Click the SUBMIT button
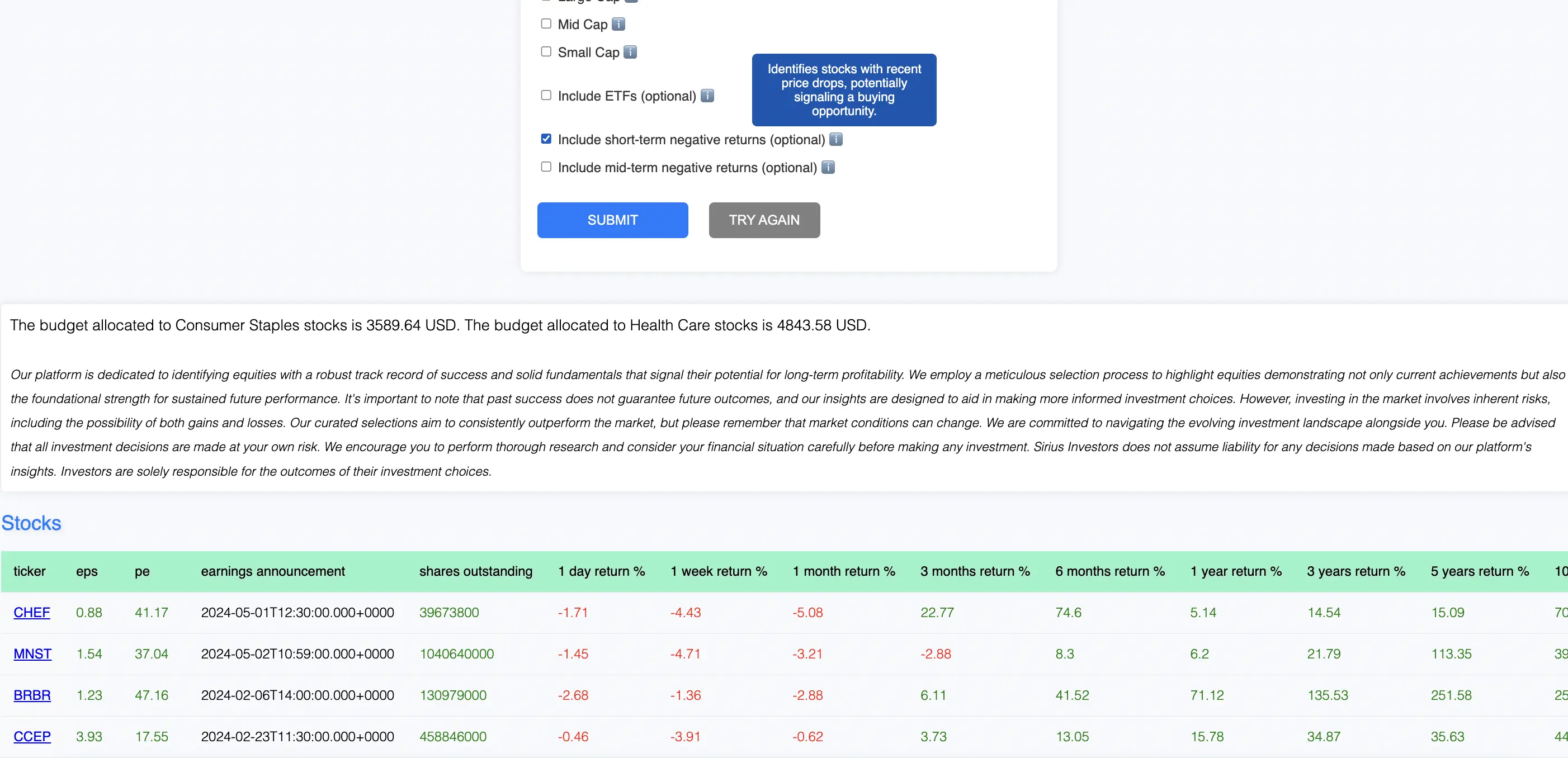 click(x=612, y=220)
